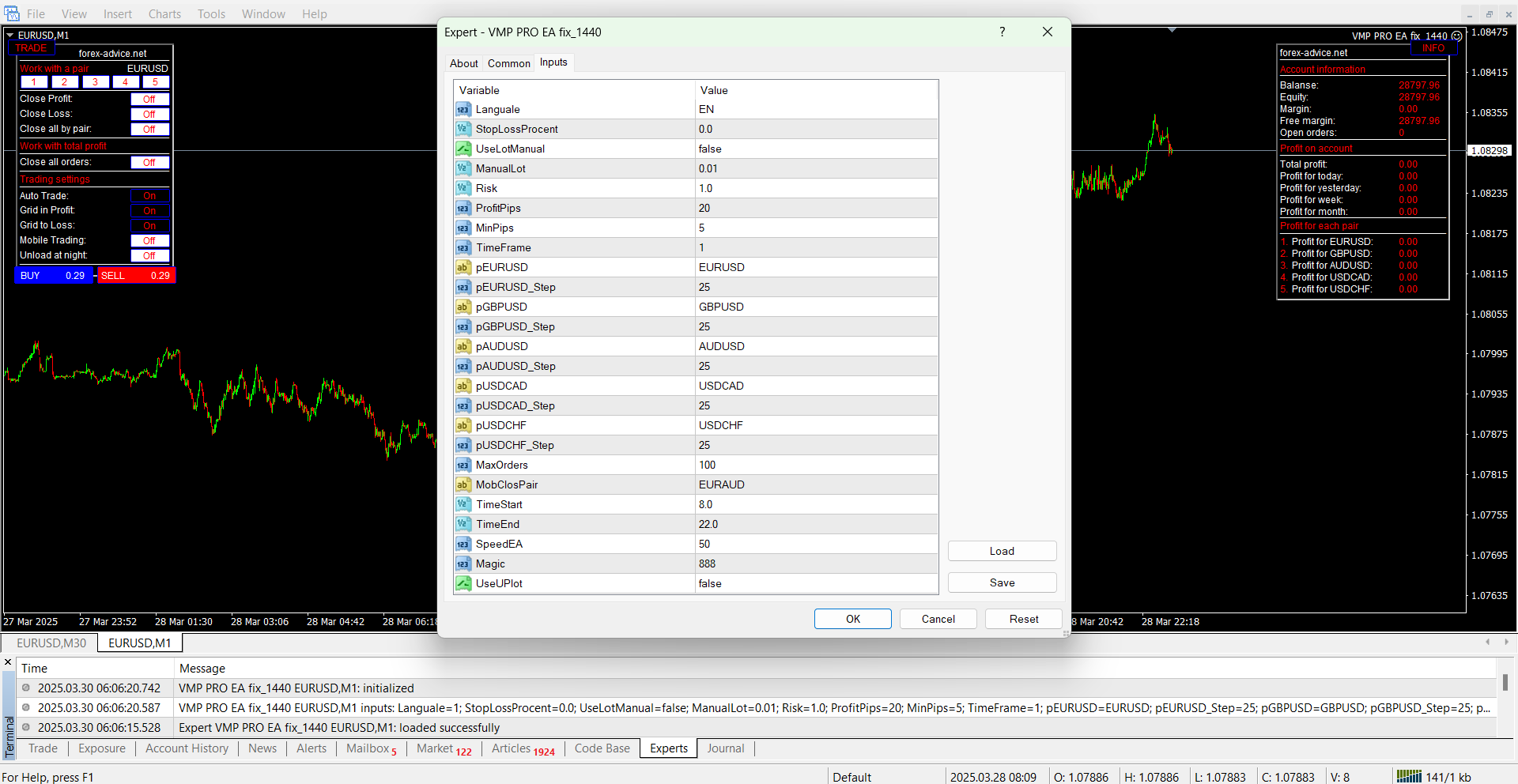The image size is (1518, 784).
Task: Click the Terminal log vertical scrollbar thumb
Action: point(1505,682)
